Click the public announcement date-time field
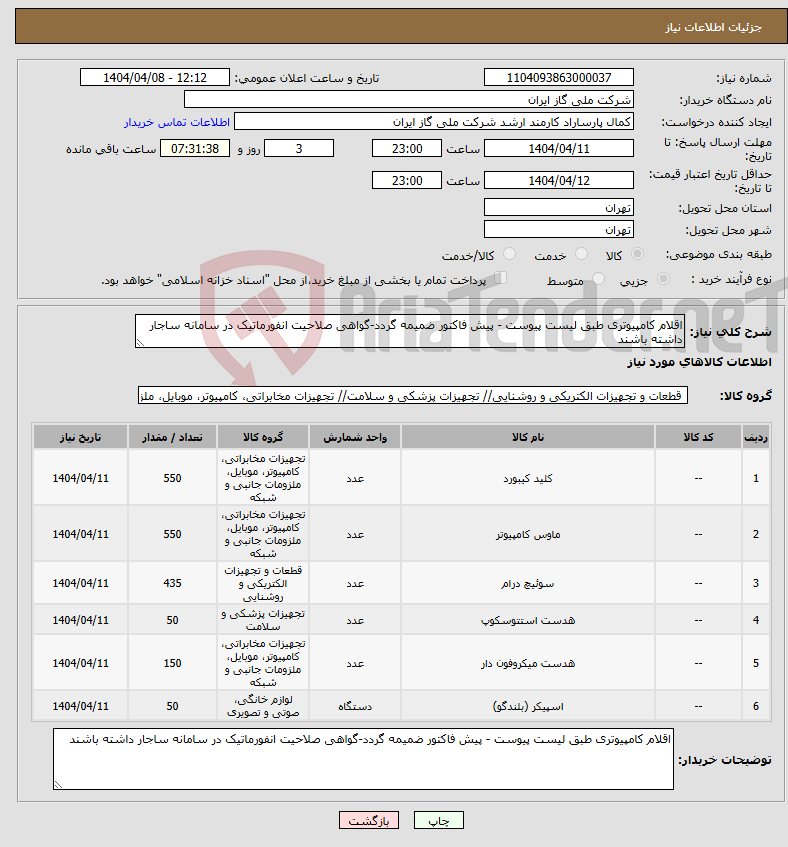 155,78
